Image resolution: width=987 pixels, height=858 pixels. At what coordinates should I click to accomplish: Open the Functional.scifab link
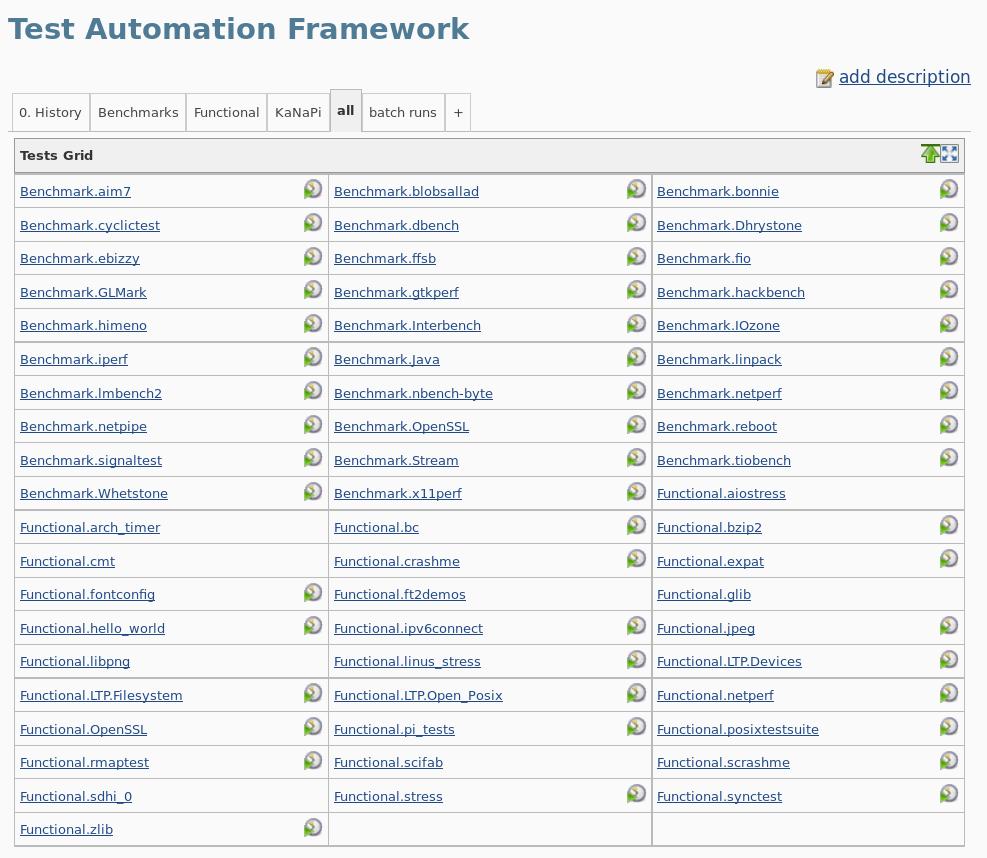pyautogui.click(x=388, y=762)
